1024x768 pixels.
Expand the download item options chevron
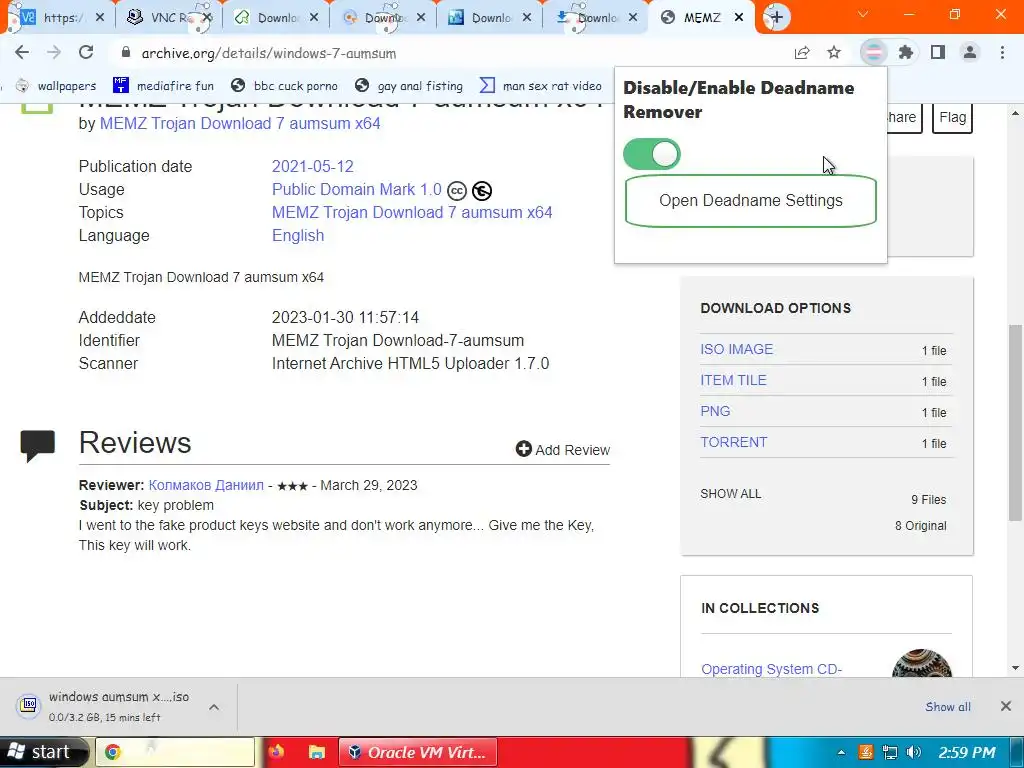[214, 707]
